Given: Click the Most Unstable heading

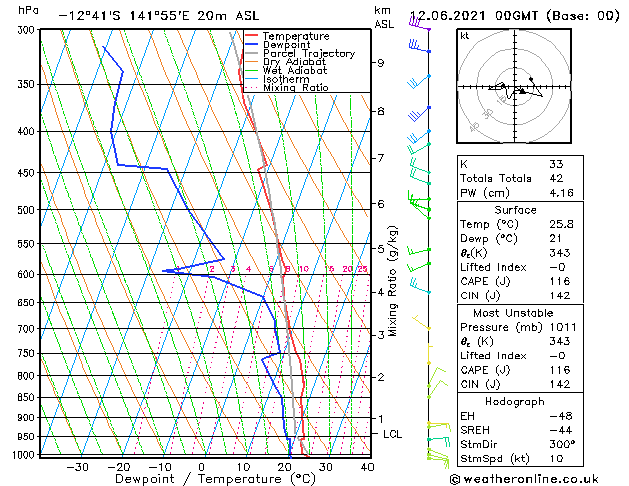Looking at the screenshot, I should (x=513, y=313).
